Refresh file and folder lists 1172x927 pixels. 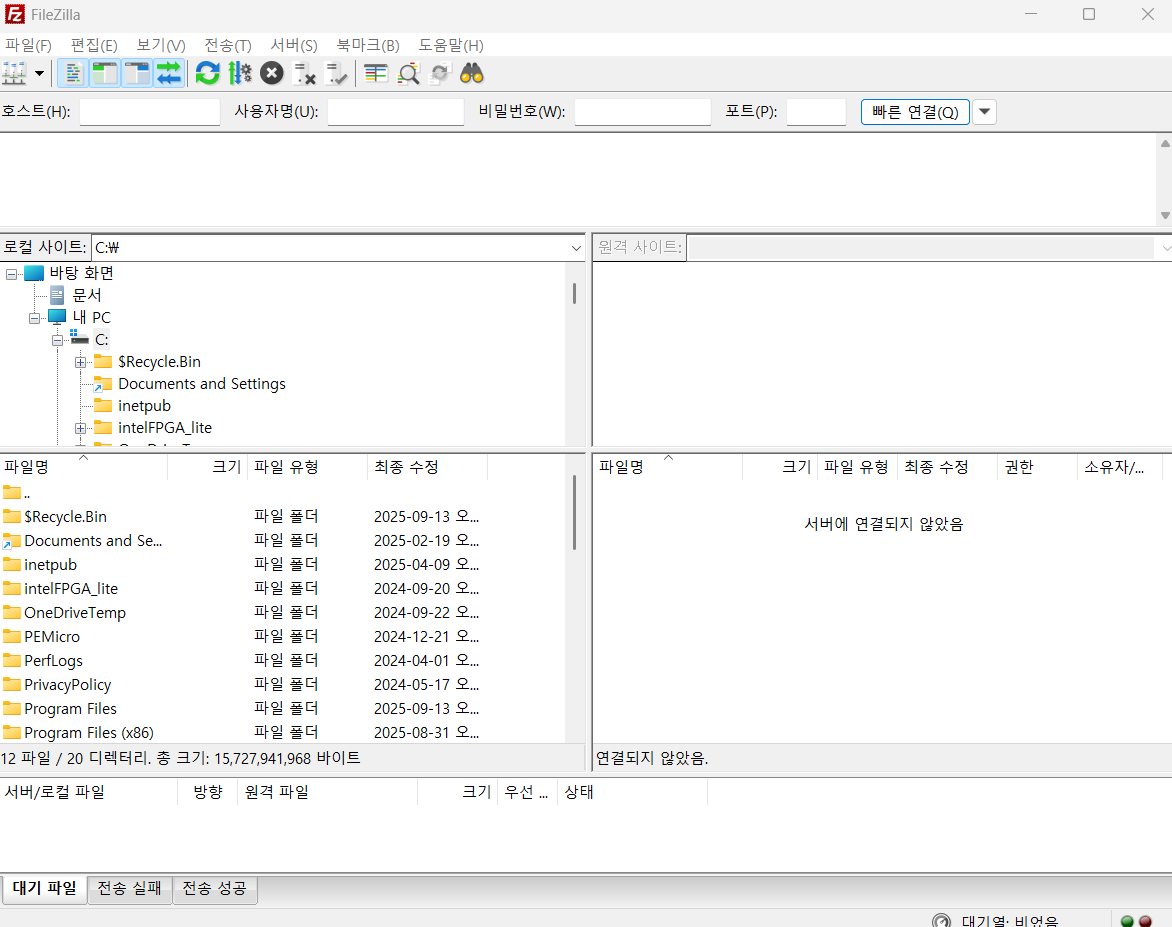(x=207, y=73)
